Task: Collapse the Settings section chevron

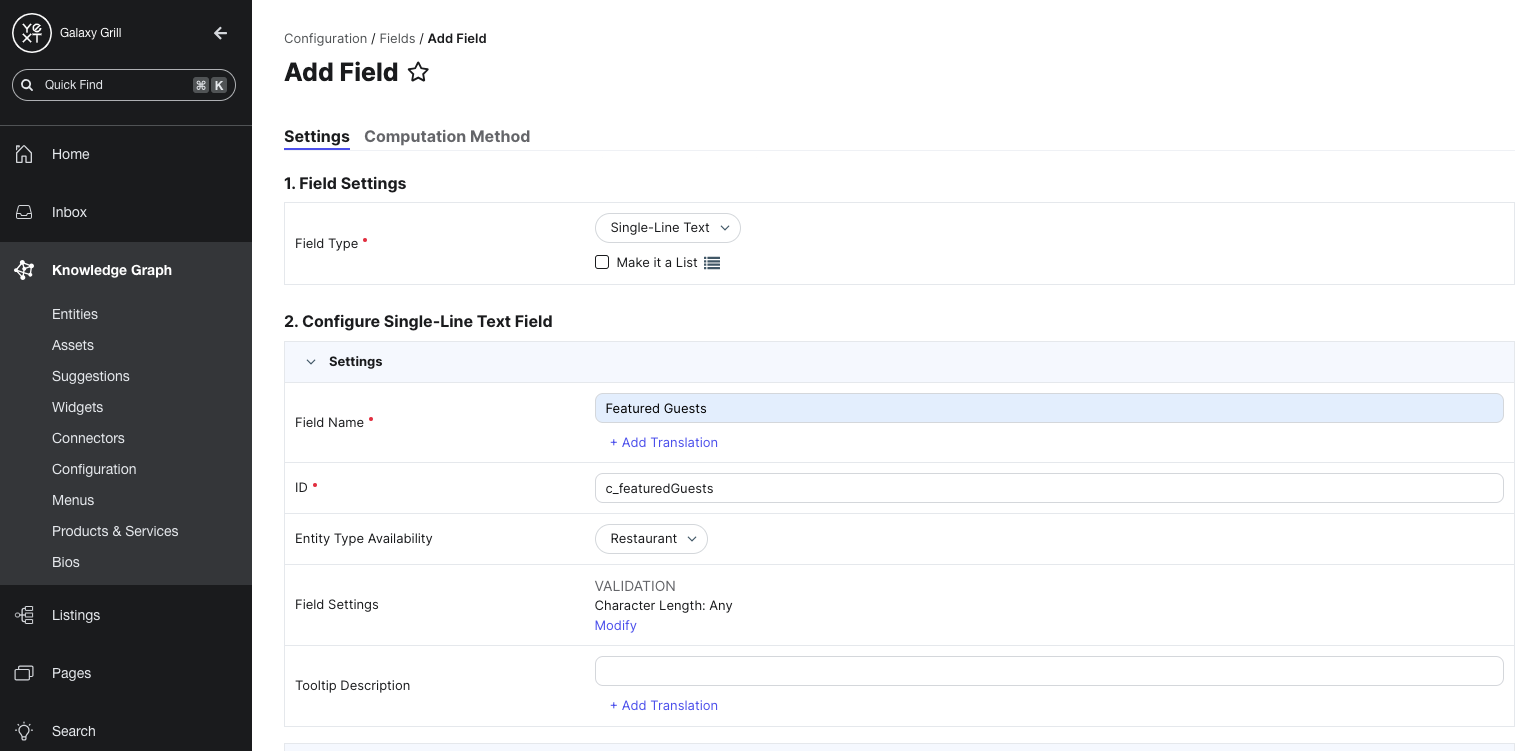Action: (311, 361)
